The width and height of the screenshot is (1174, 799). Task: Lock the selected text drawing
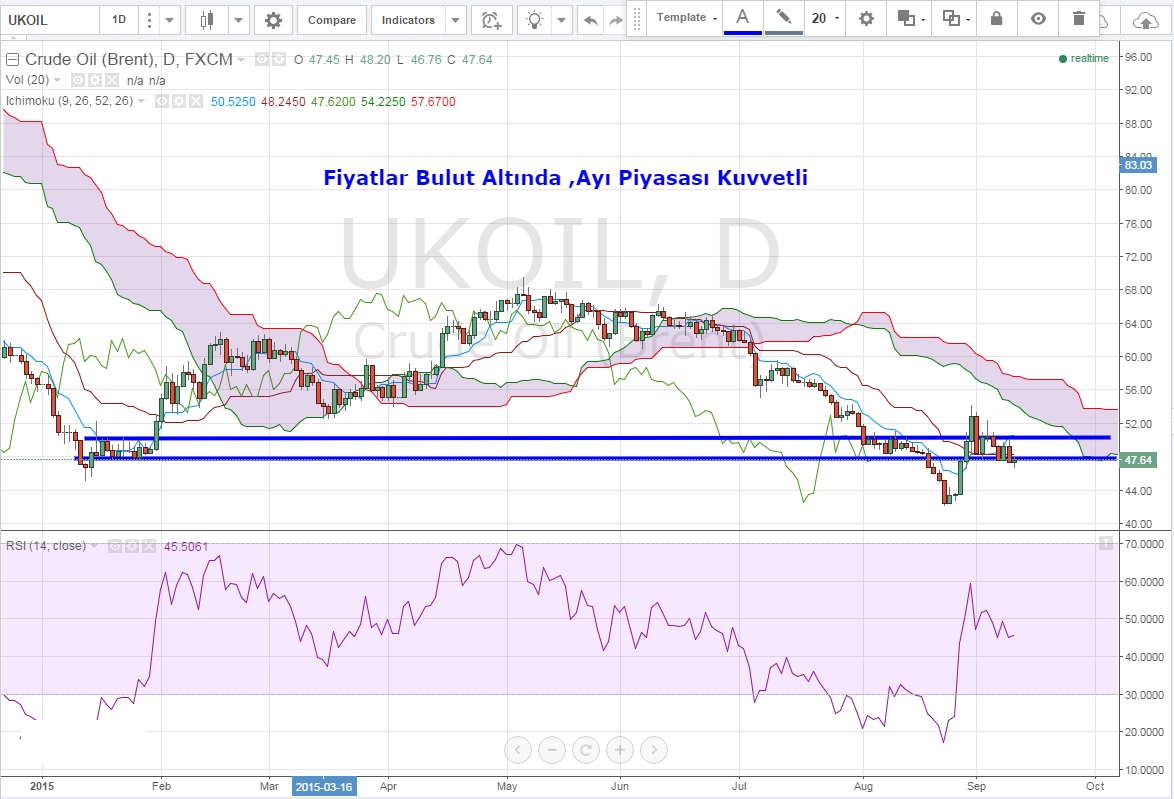[995, 18]
